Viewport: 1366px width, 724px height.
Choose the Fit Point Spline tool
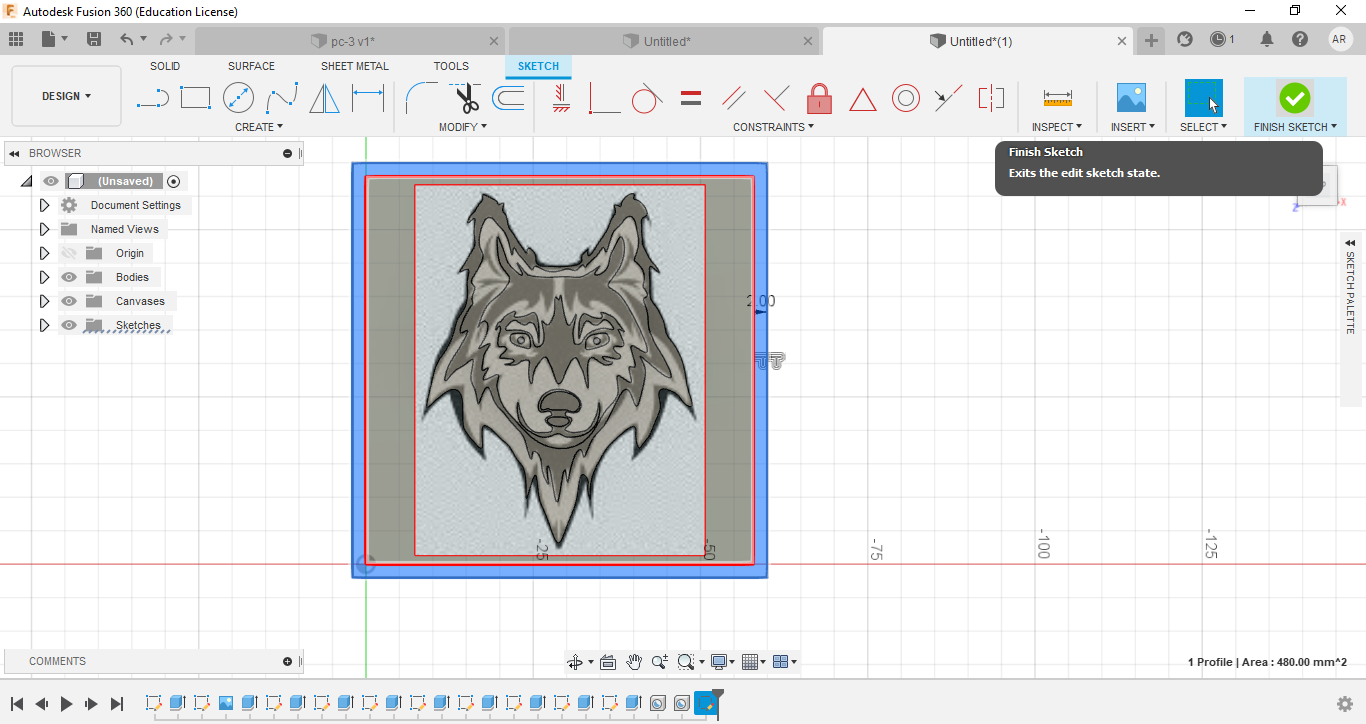(282, 98)
